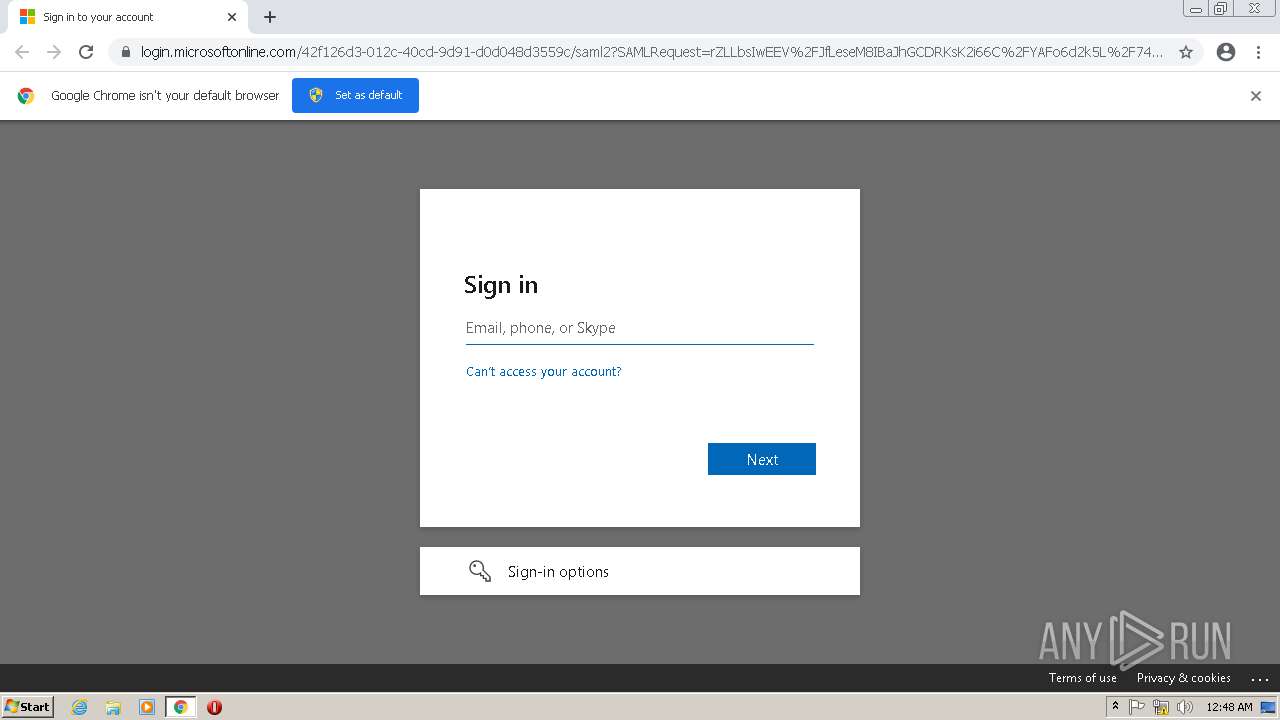Click the Action Center flag icon
This screenshot has height=720, width=1280.
(1137, 707)
